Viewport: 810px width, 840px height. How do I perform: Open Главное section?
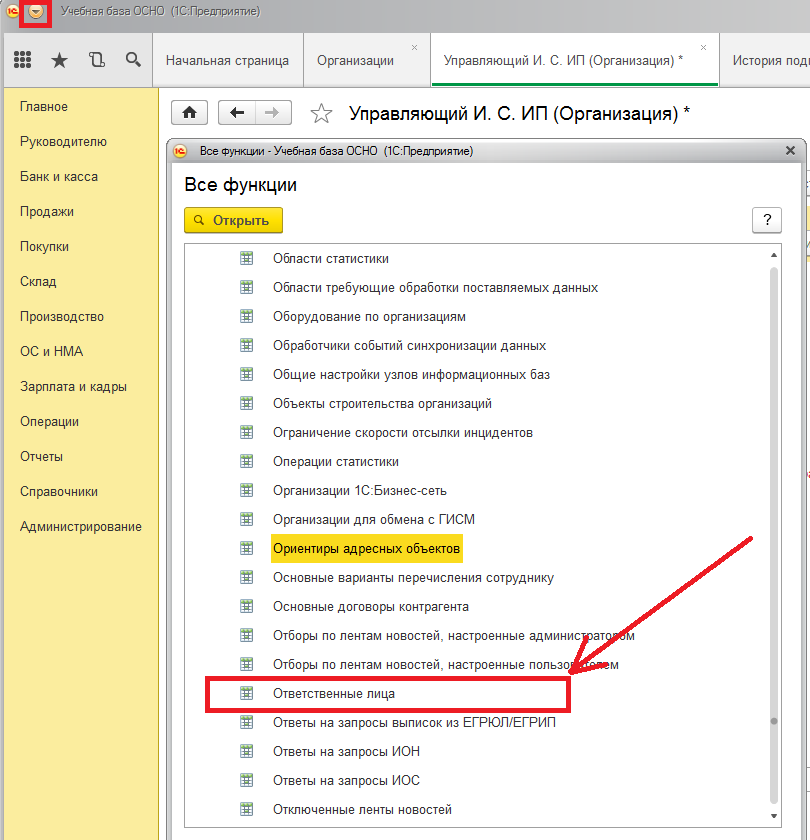[x=44, y=107]
